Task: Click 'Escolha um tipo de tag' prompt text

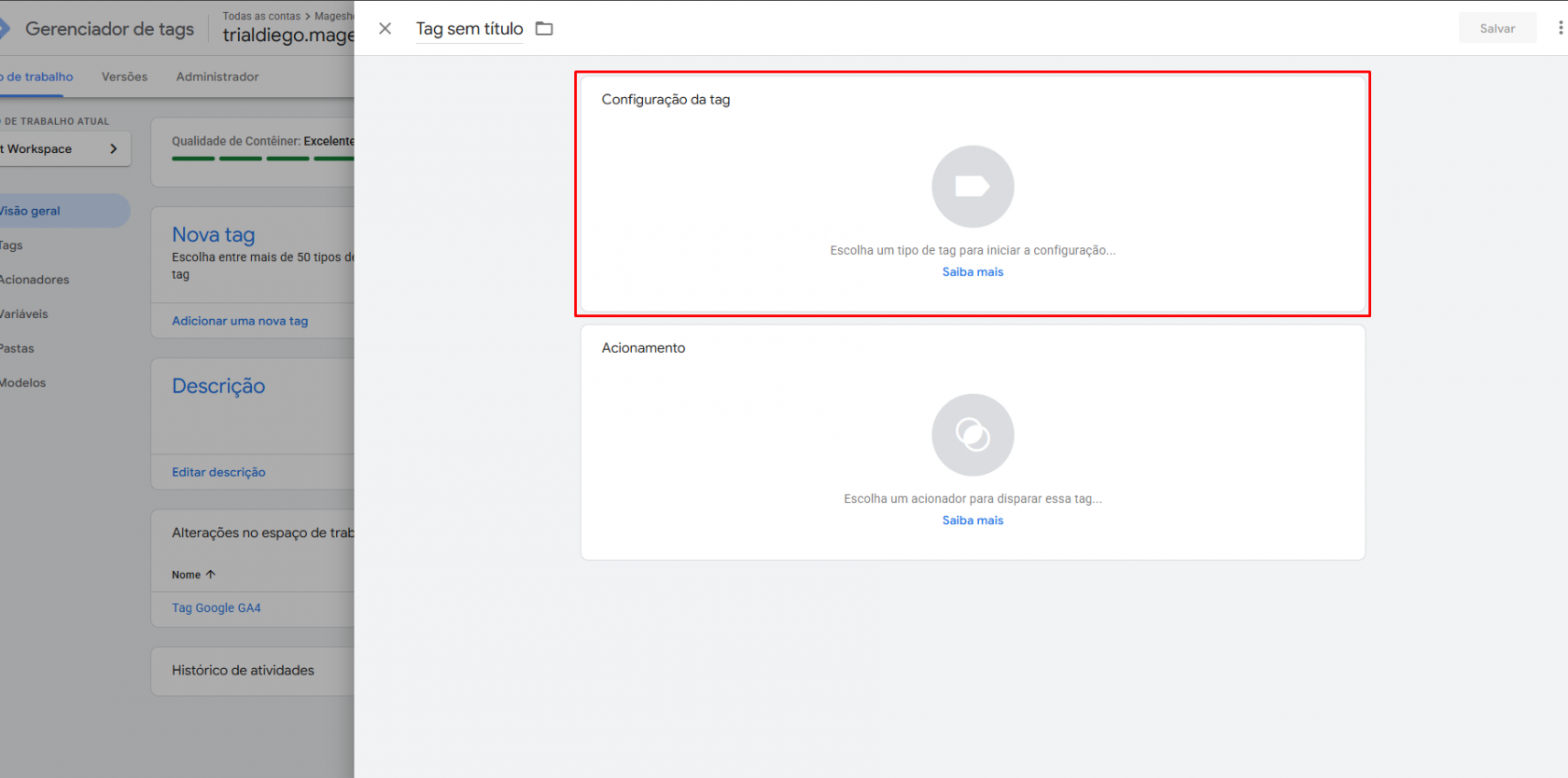Action: [x=973, y=251]
